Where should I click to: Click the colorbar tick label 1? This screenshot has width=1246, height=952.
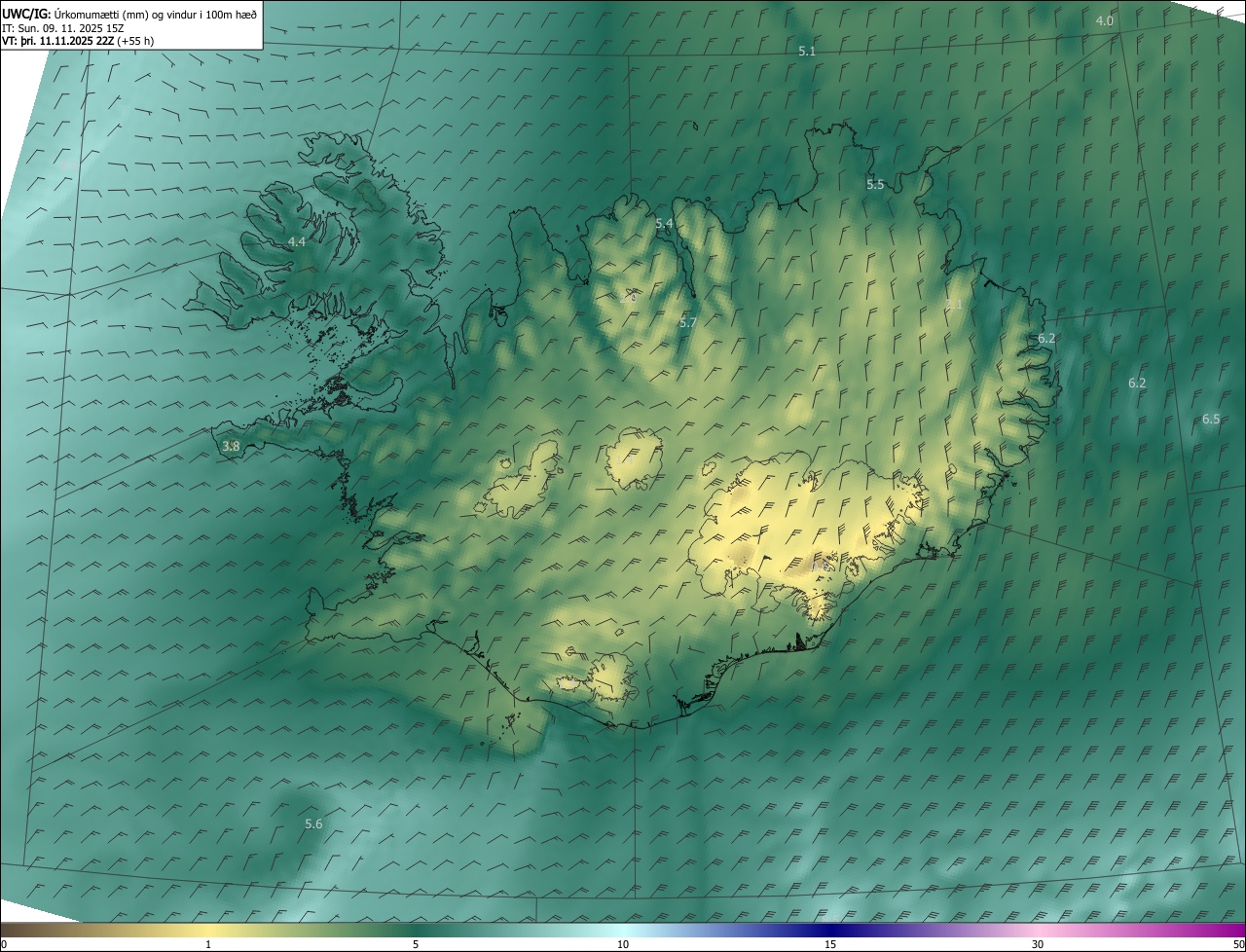(x=208, y=944)
